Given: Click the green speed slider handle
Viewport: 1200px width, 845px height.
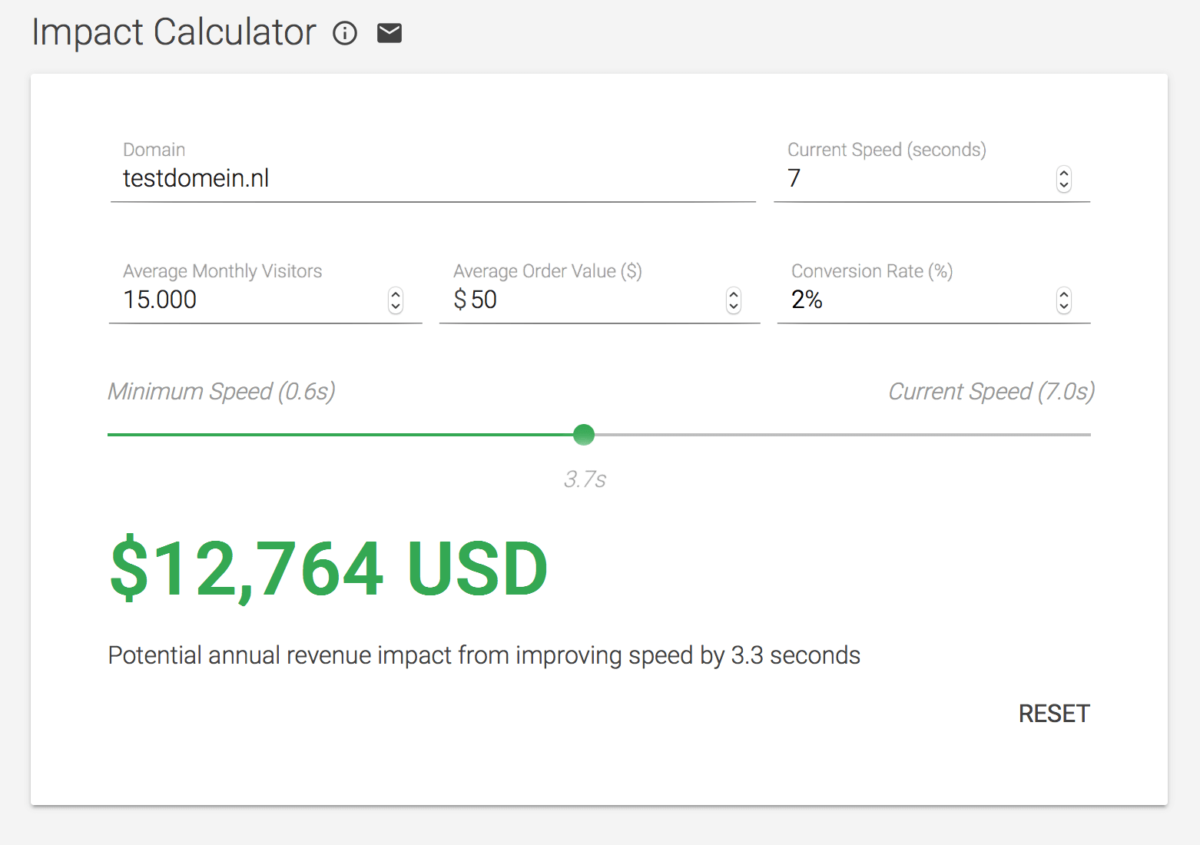Looking at the screenshot, I should tap(585, 435).
